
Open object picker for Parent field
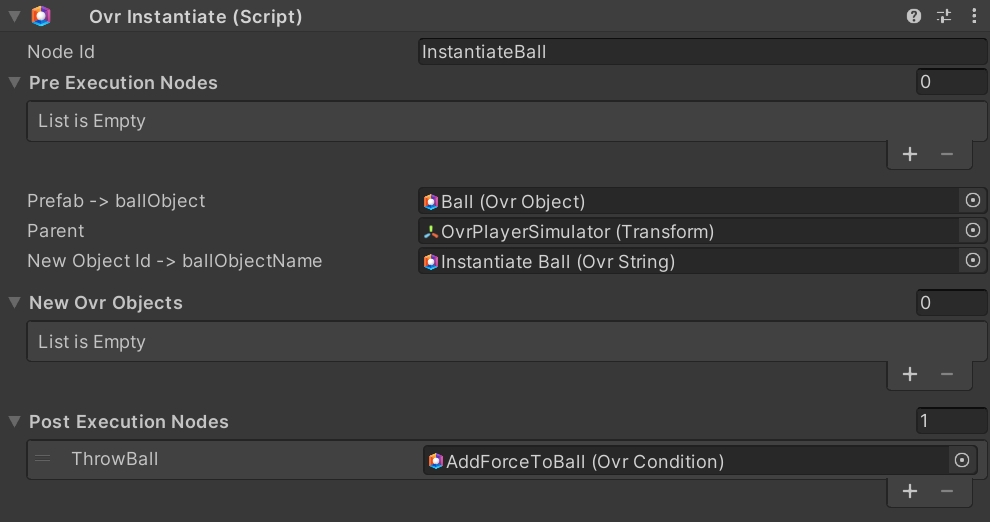(x=972, y=231)
